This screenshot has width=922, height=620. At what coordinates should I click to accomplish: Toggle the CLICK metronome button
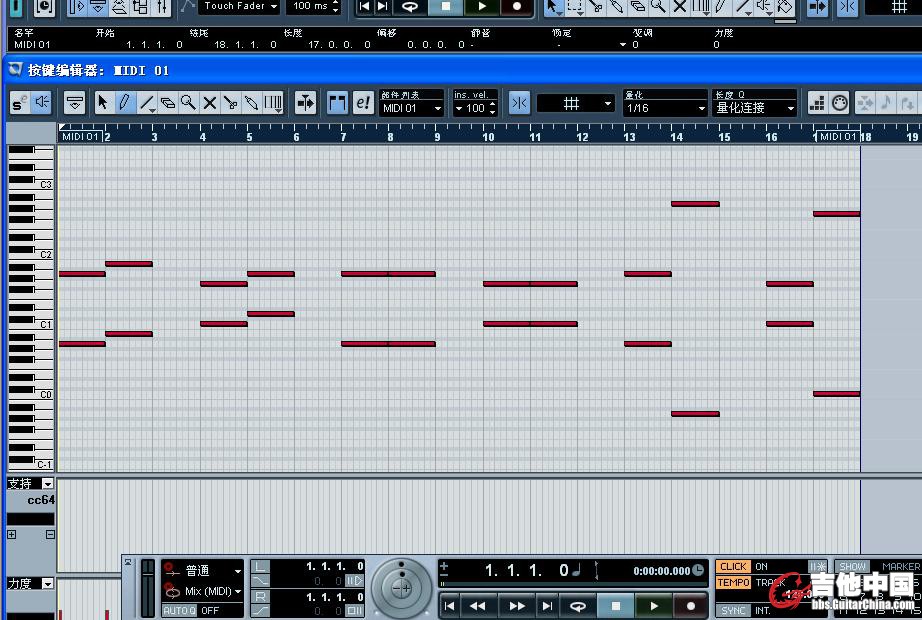(733, 566)
